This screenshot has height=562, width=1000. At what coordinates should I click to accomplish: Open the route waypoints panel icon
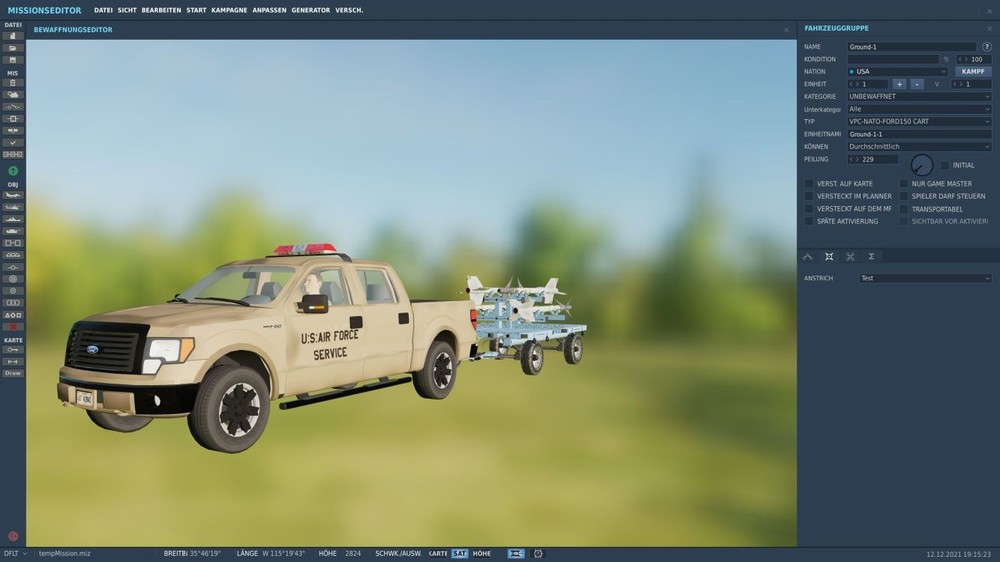point(808,256)
